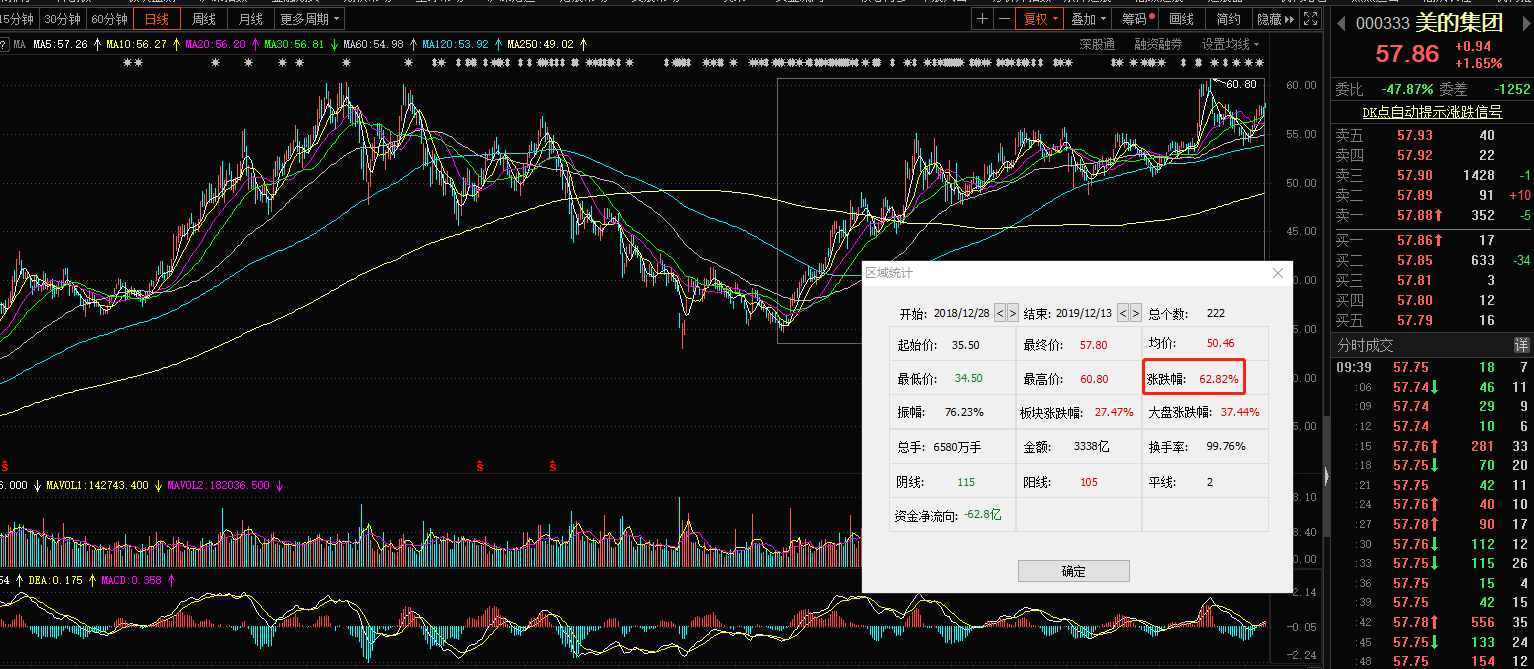Viewport: 1534px width, 669px height.
Task: Click the minus zoom-out chart icon
Action: click(1003, 19)
